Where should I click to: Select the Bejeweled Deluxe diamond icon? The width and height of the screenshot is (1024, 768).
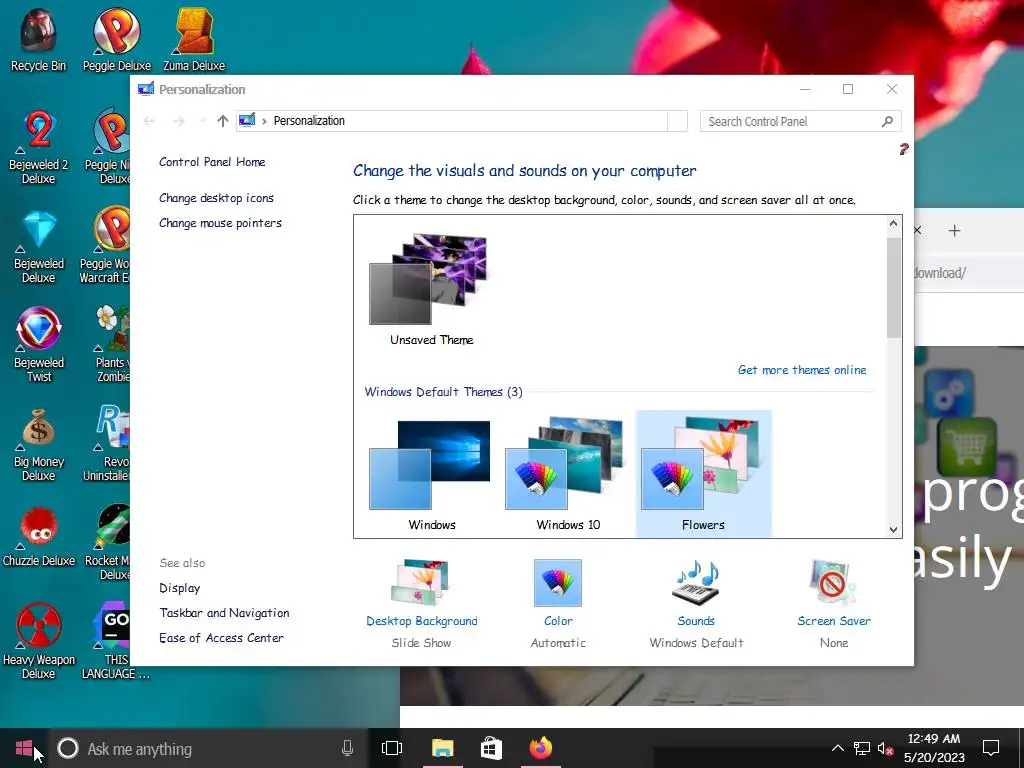tap(39, 247)
